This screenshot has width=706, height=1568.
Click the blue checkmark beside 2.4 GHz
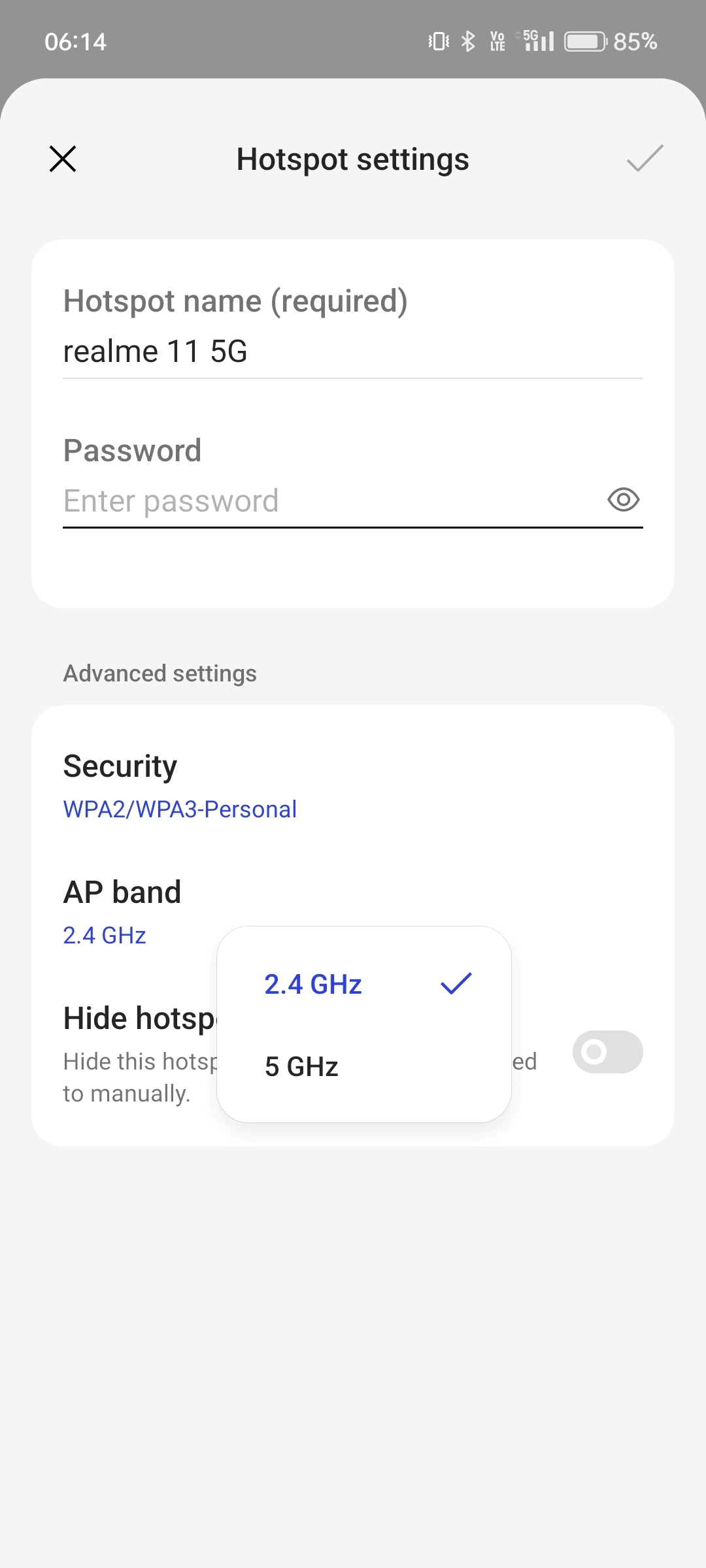[x=456, y=984]
